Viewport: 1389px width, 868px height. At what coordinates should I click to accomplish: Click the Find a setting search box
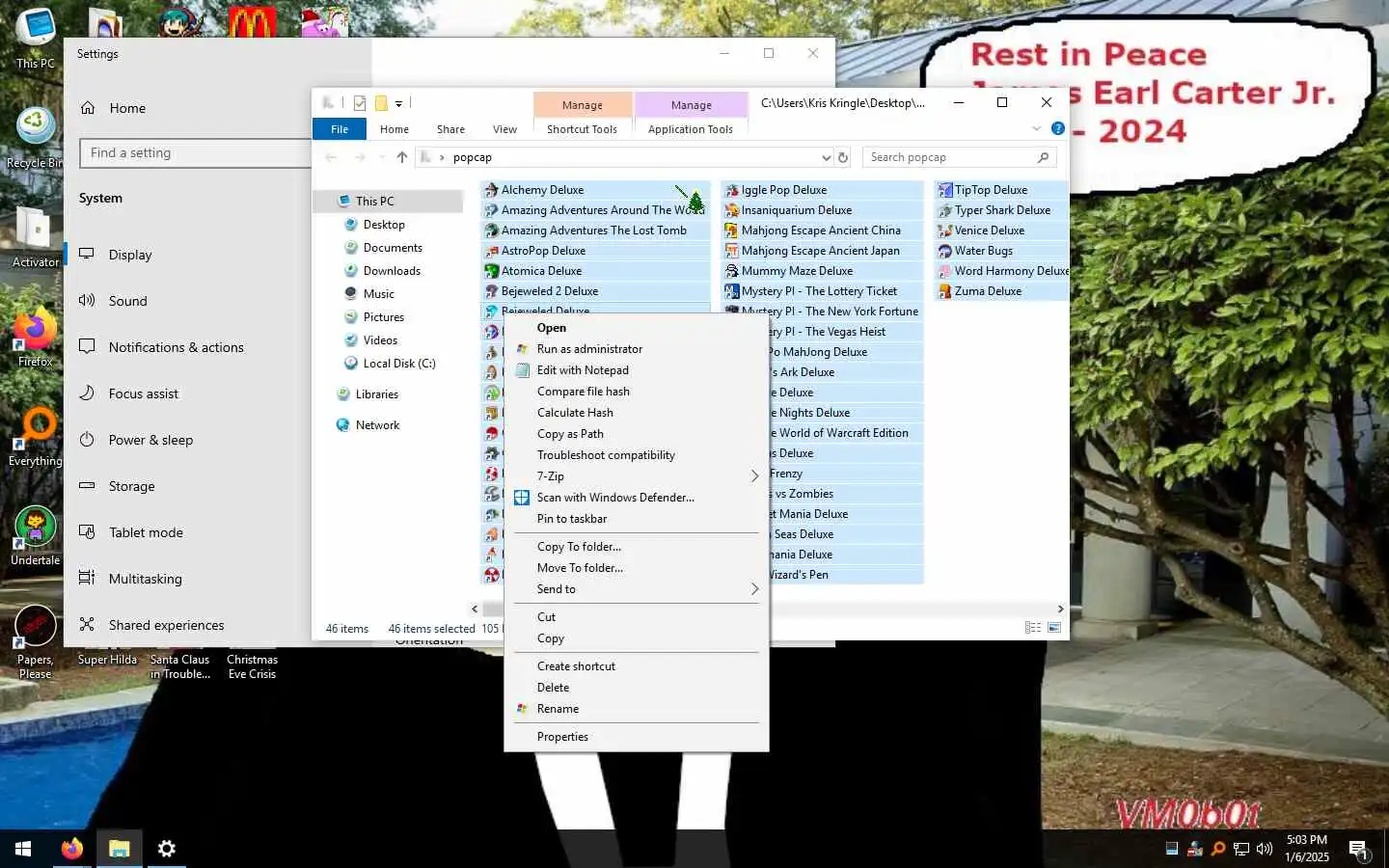coord(196,153)
